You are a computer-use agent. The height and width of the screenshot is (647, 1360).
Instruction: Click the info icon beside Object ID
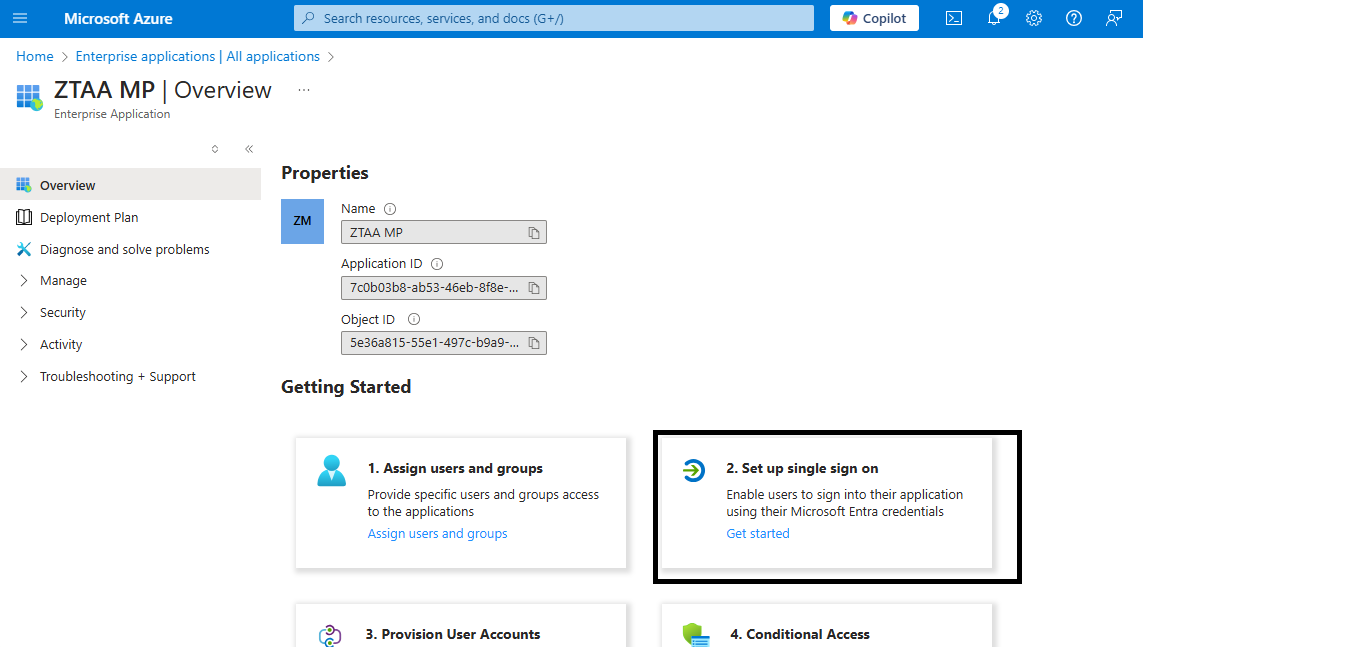414,320
